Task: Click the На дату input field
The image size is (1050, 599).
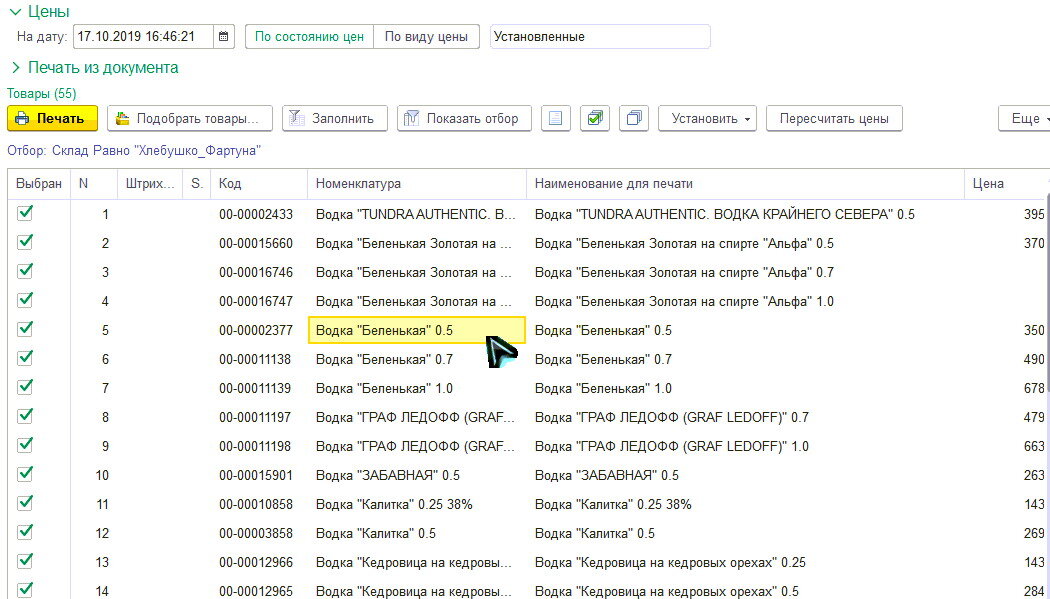Action: [x=144, y=37]
